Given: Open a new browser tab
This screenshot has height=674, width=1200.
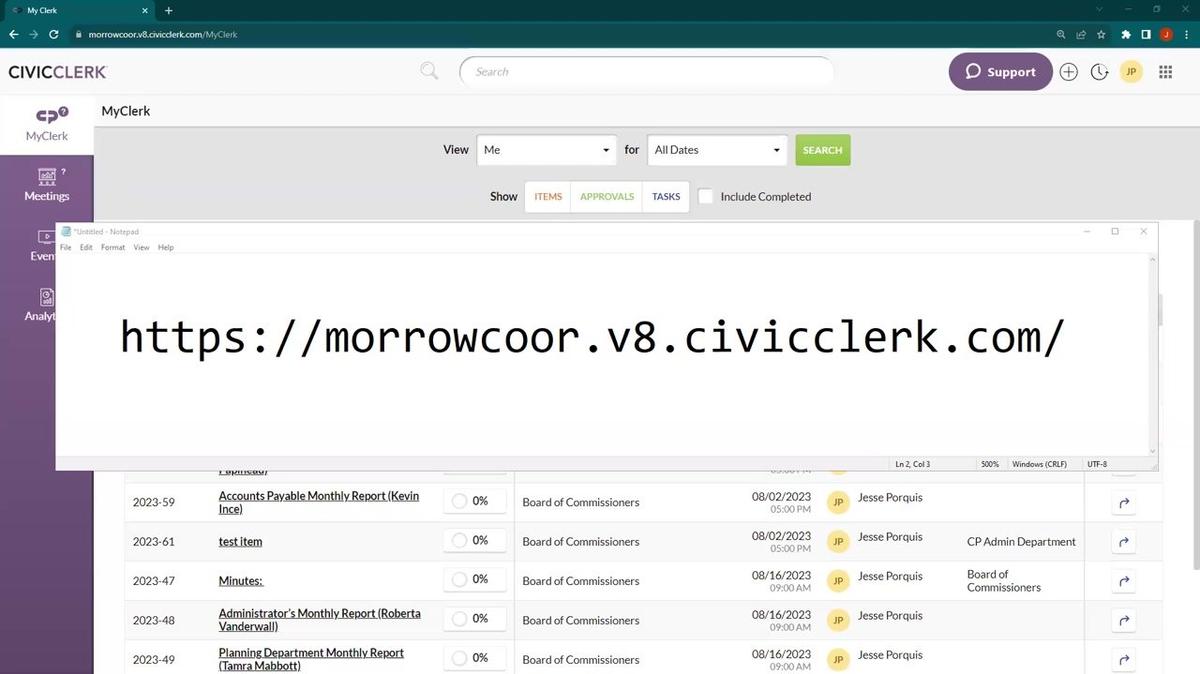Looking at the screenshot, I should [x=168, y=10].
